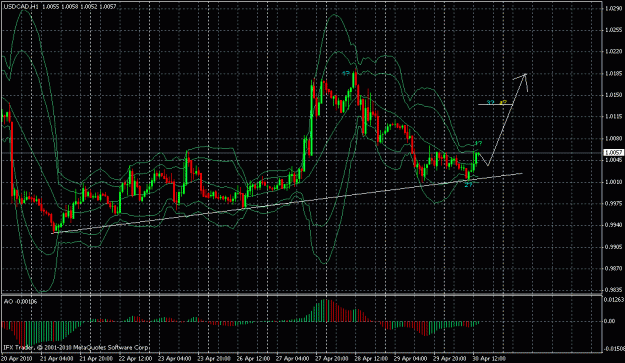
Task: Select the 0.01263 AO scale value
Action: (x=614, y=299)
